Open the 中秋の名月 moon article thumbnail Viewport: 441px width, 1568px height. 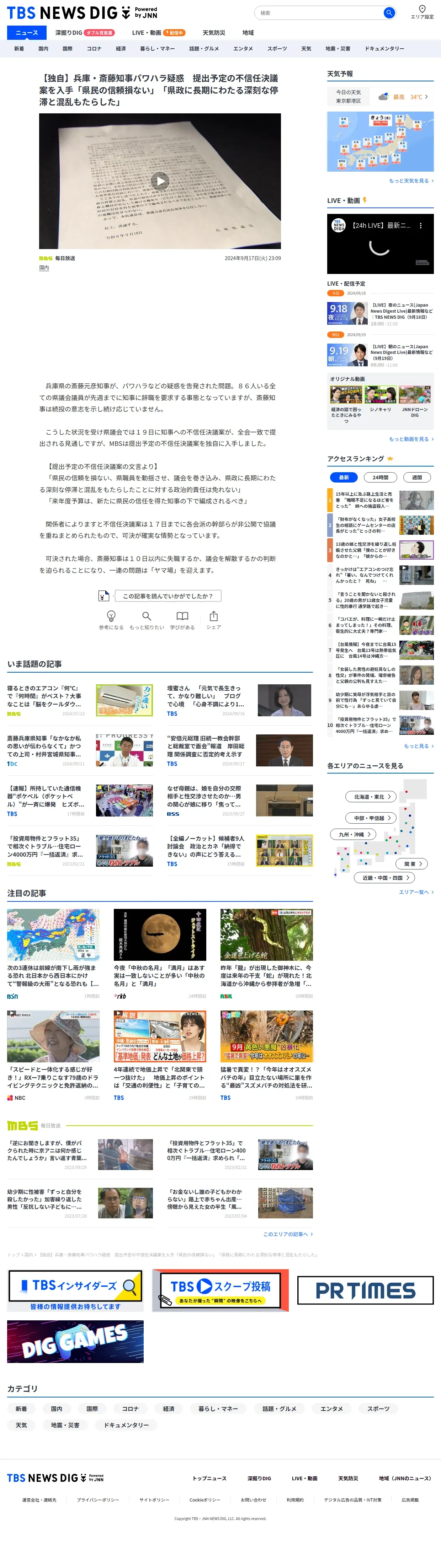[160, 935]
